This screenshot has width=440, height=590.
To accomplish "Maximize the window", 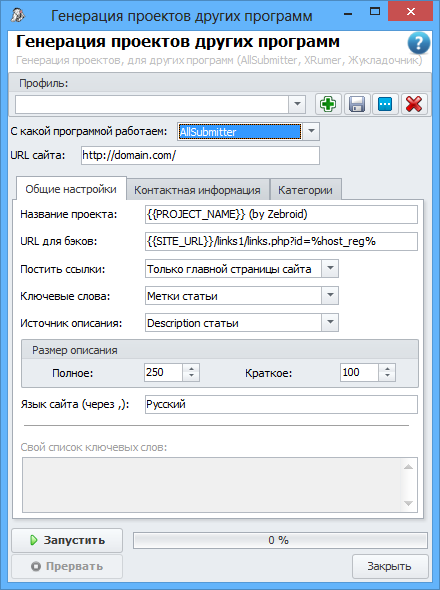I will coord(375,12).
